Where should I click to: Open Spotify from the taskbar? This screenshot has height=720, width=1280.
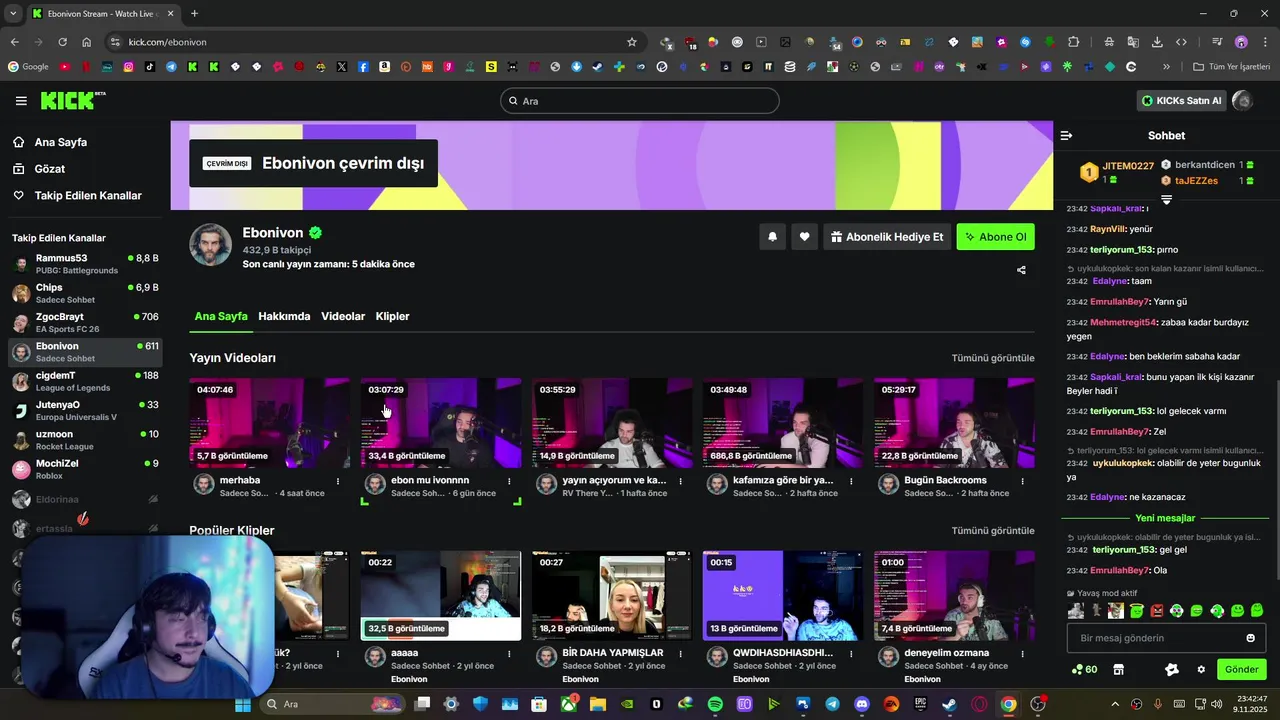click(715, 704)
